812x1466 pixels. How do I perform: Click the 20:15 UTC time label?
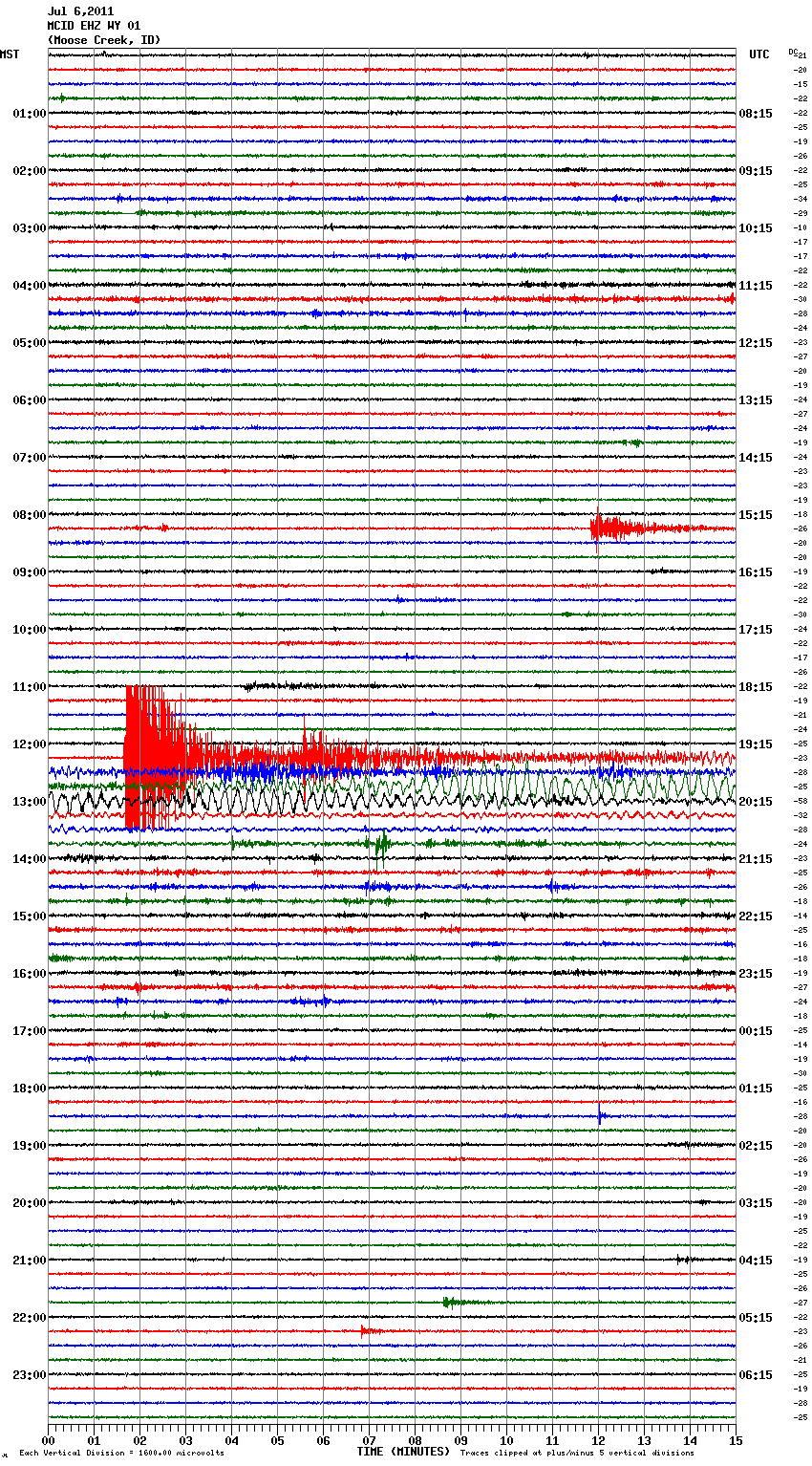click(756, 802)
